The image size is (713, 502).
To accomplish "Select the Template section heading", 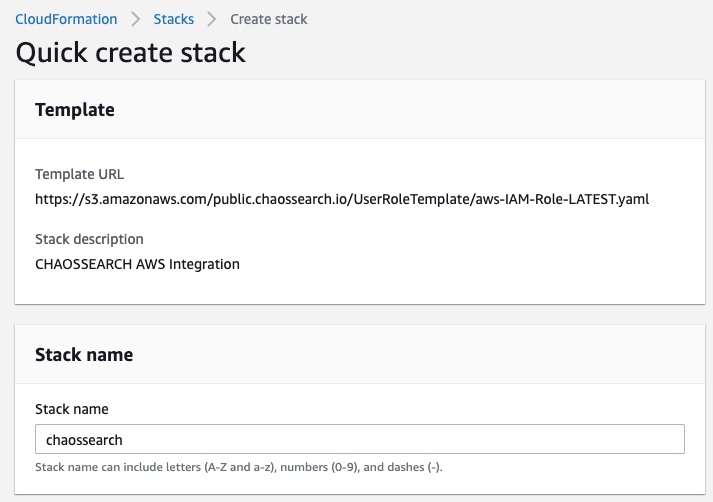I will (x=75, y=110).
